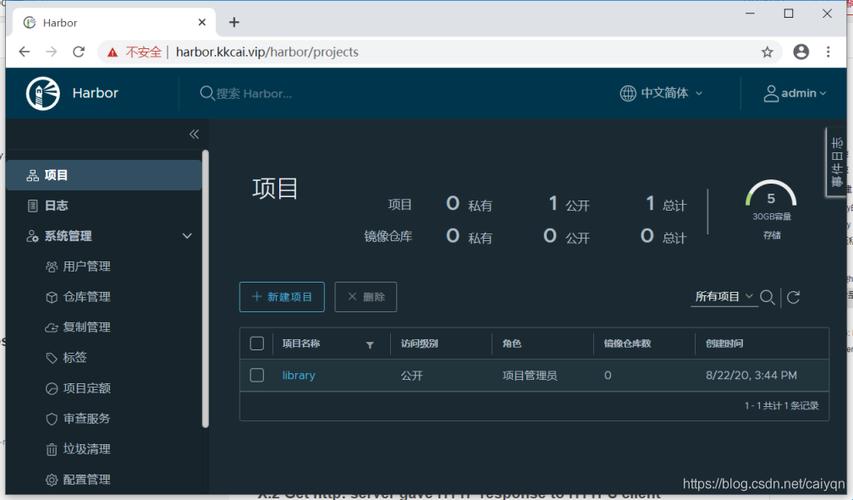Click 公开 access level in library row
This screenshot has height=500, width=853.
tap(411, 375)
